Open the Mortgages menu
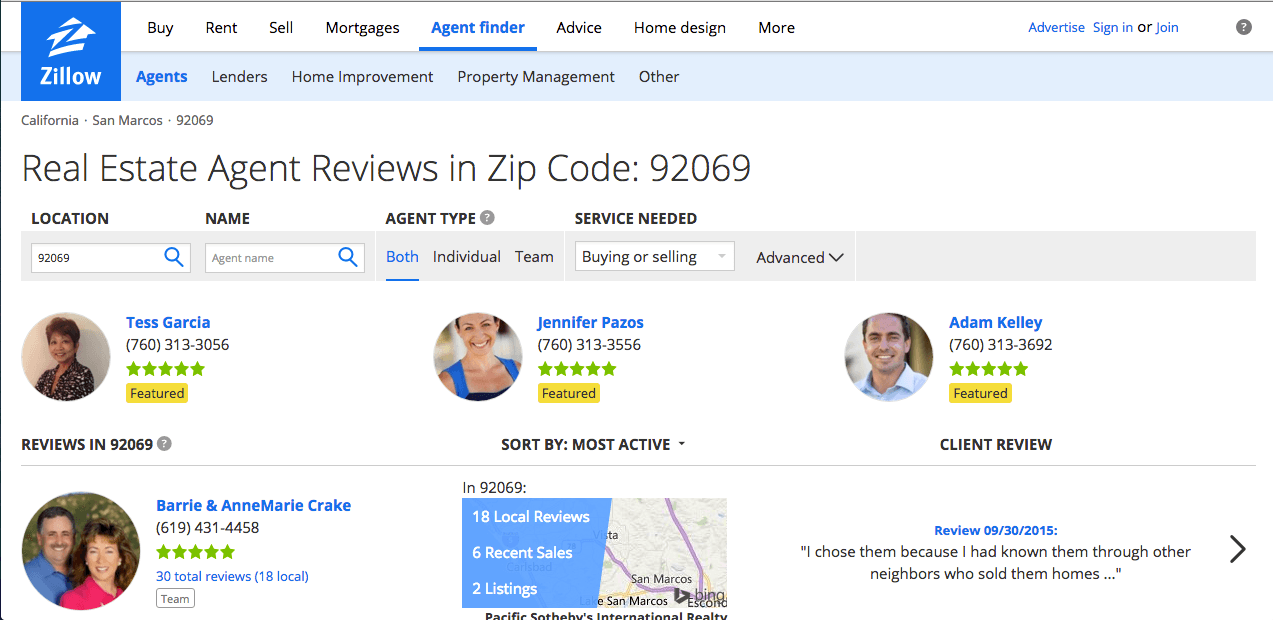1273x620 pixels. pos(362,27)
